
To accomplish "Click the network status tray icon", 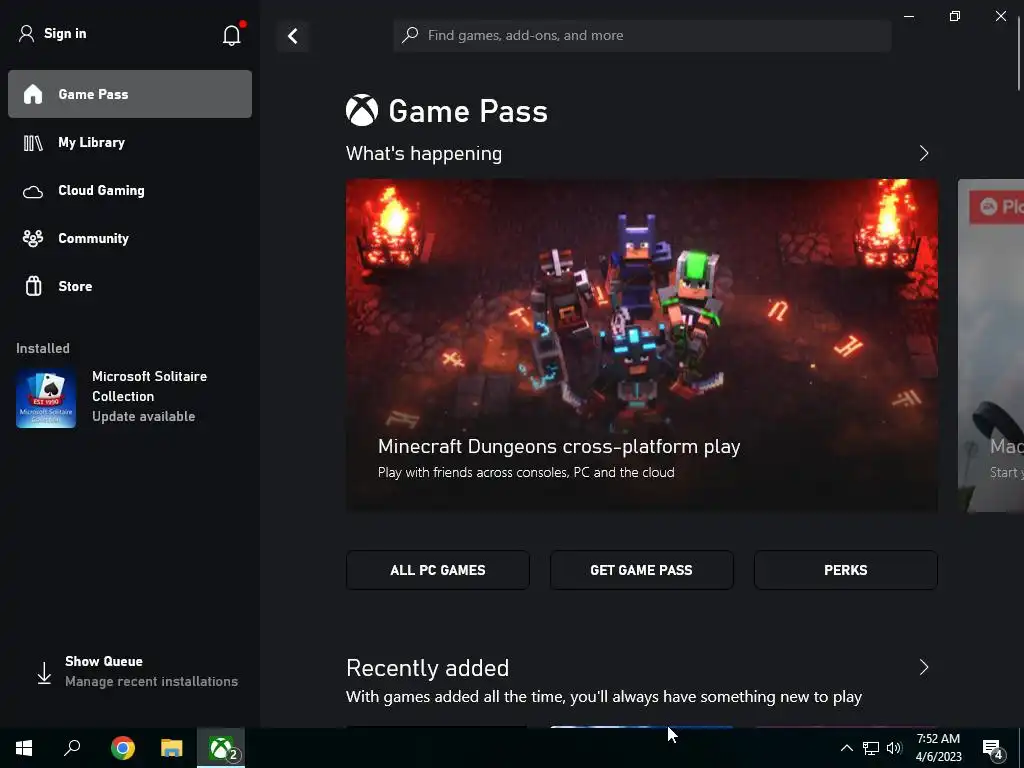I will tap(871, 748).
